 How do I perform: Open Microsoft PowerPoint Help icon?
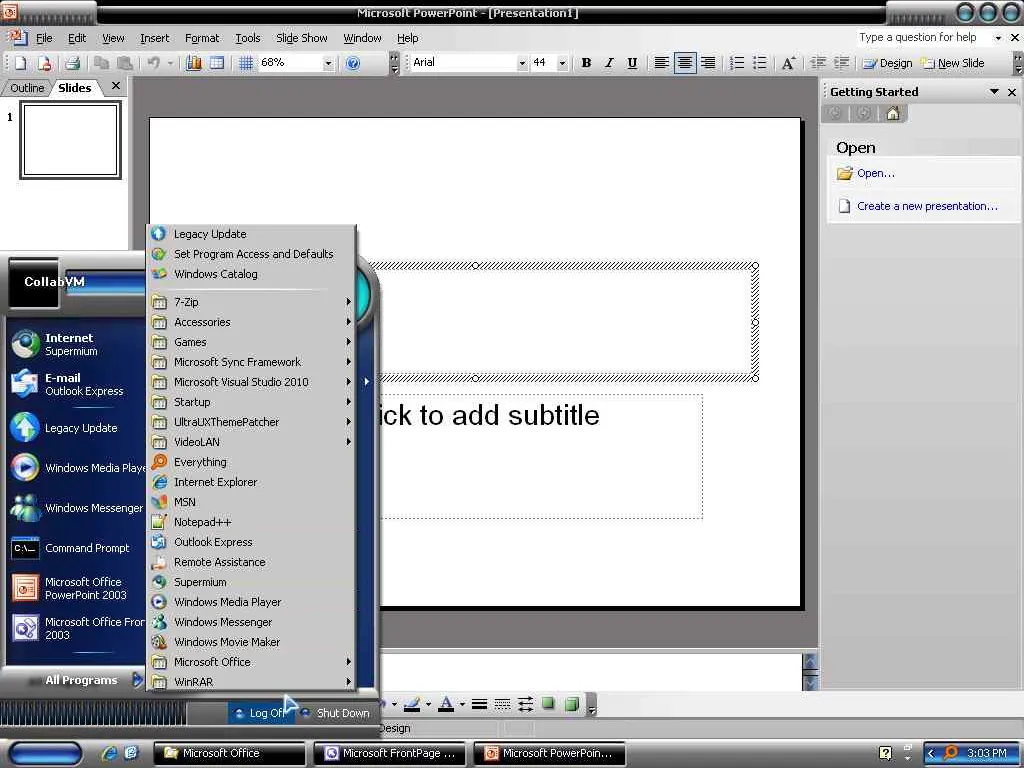point(353,63)
